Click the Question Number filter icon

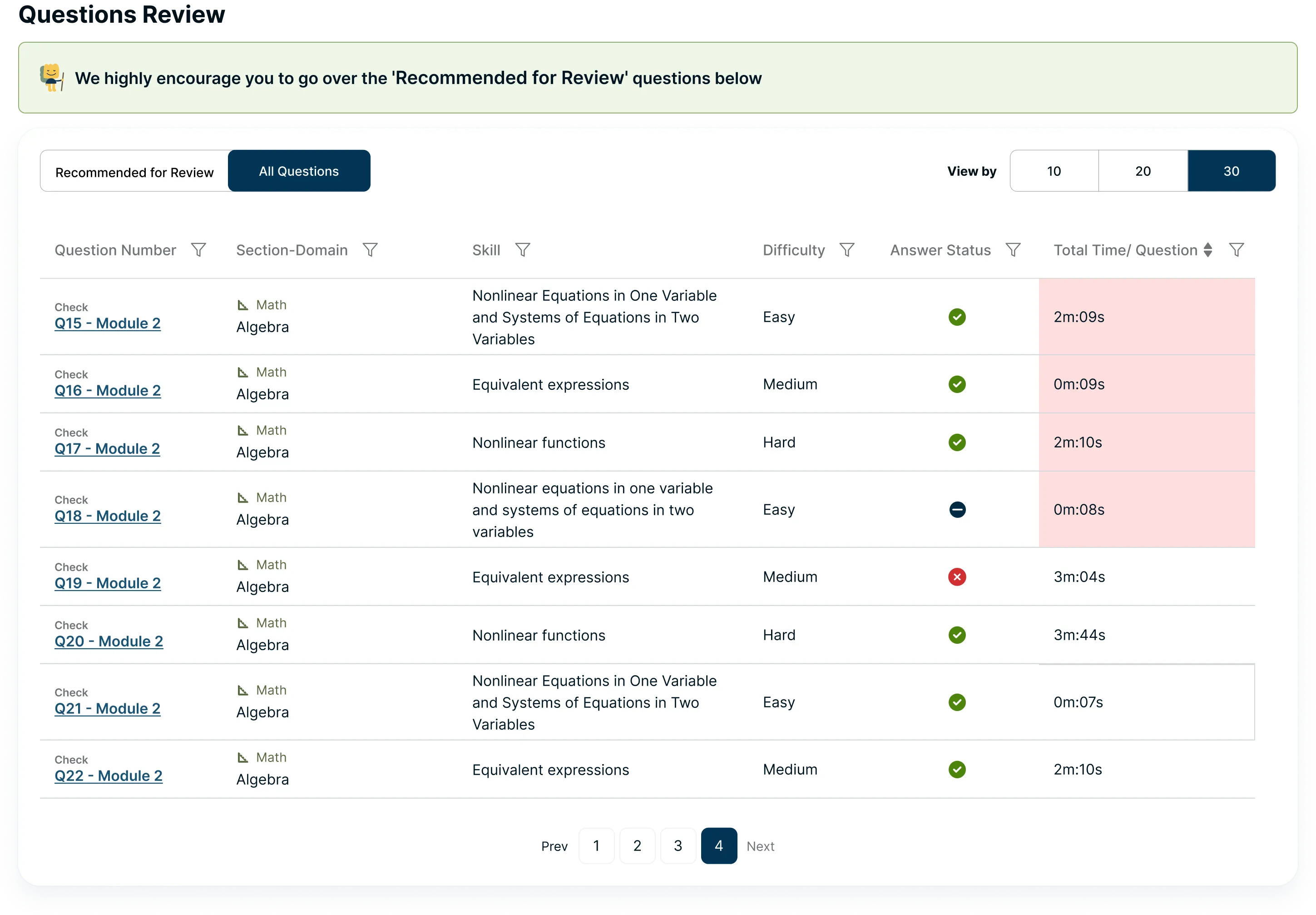coord(198,250)
